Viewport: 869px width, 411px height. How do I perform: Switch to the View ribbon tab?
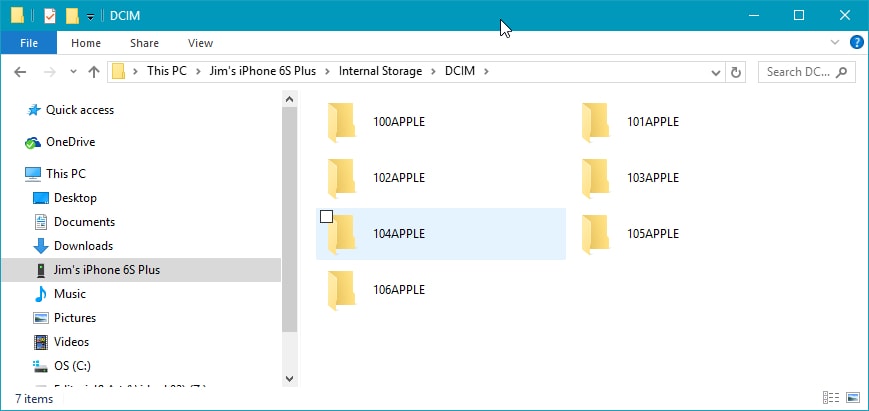[x=200, y=43]
